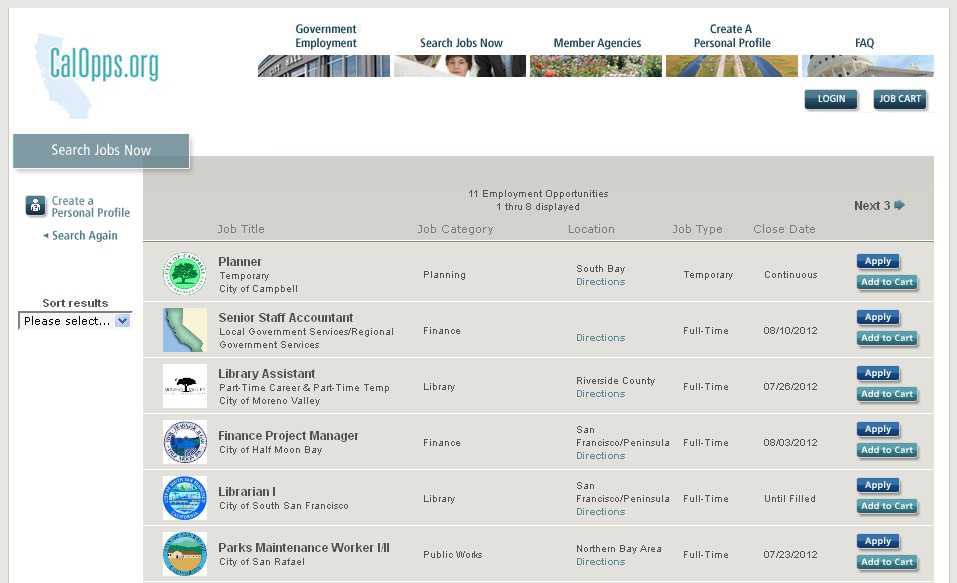Apply for Finance Project Manager
Screen dimensions: 957x583
878,430
